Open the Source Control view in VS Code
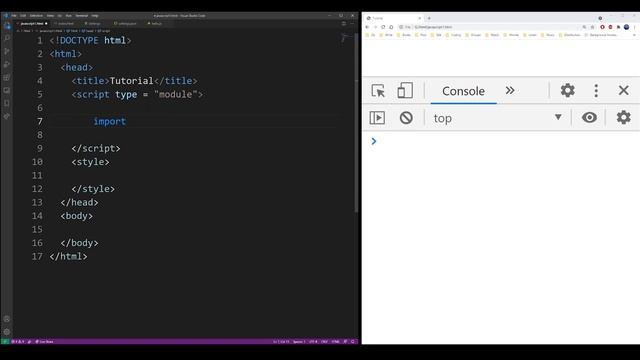The height and width of the screenshot is (360, 640). click(7, 51)
